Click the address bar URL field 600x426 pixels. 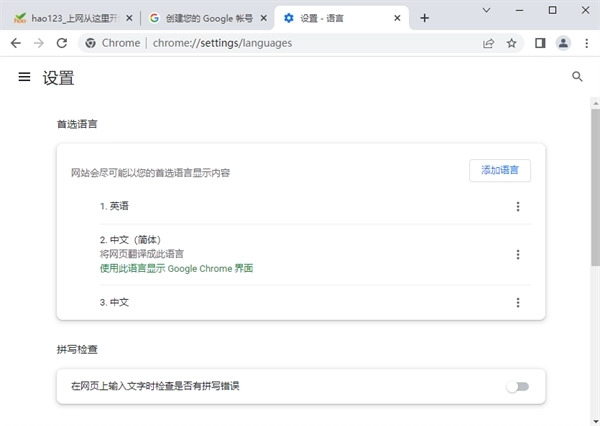300,43
